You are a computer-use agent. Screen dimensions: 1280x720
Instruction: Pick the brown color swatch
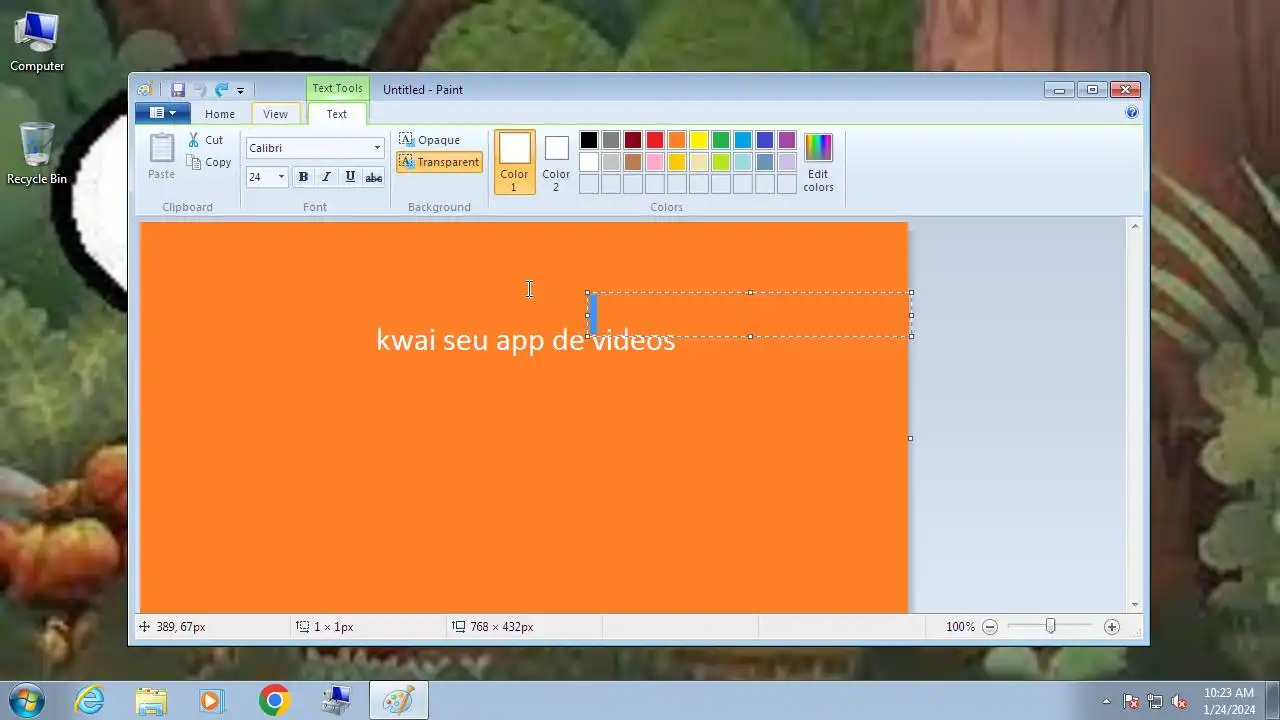(633, 162)
